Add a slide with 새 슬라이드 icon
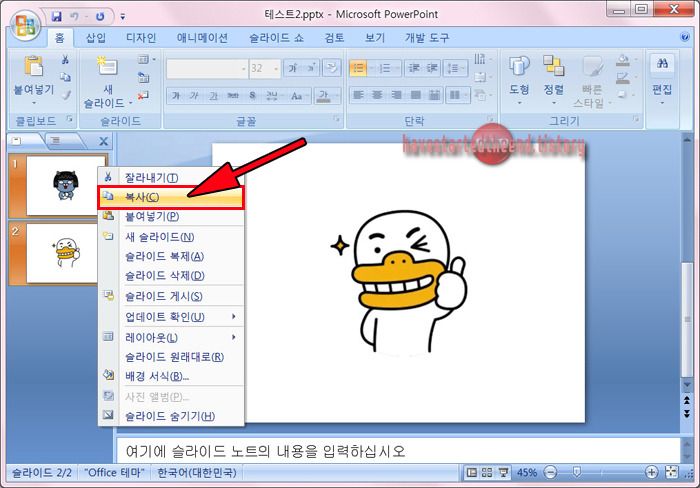This screenshot has width=700, height=488. pos(107,66)
